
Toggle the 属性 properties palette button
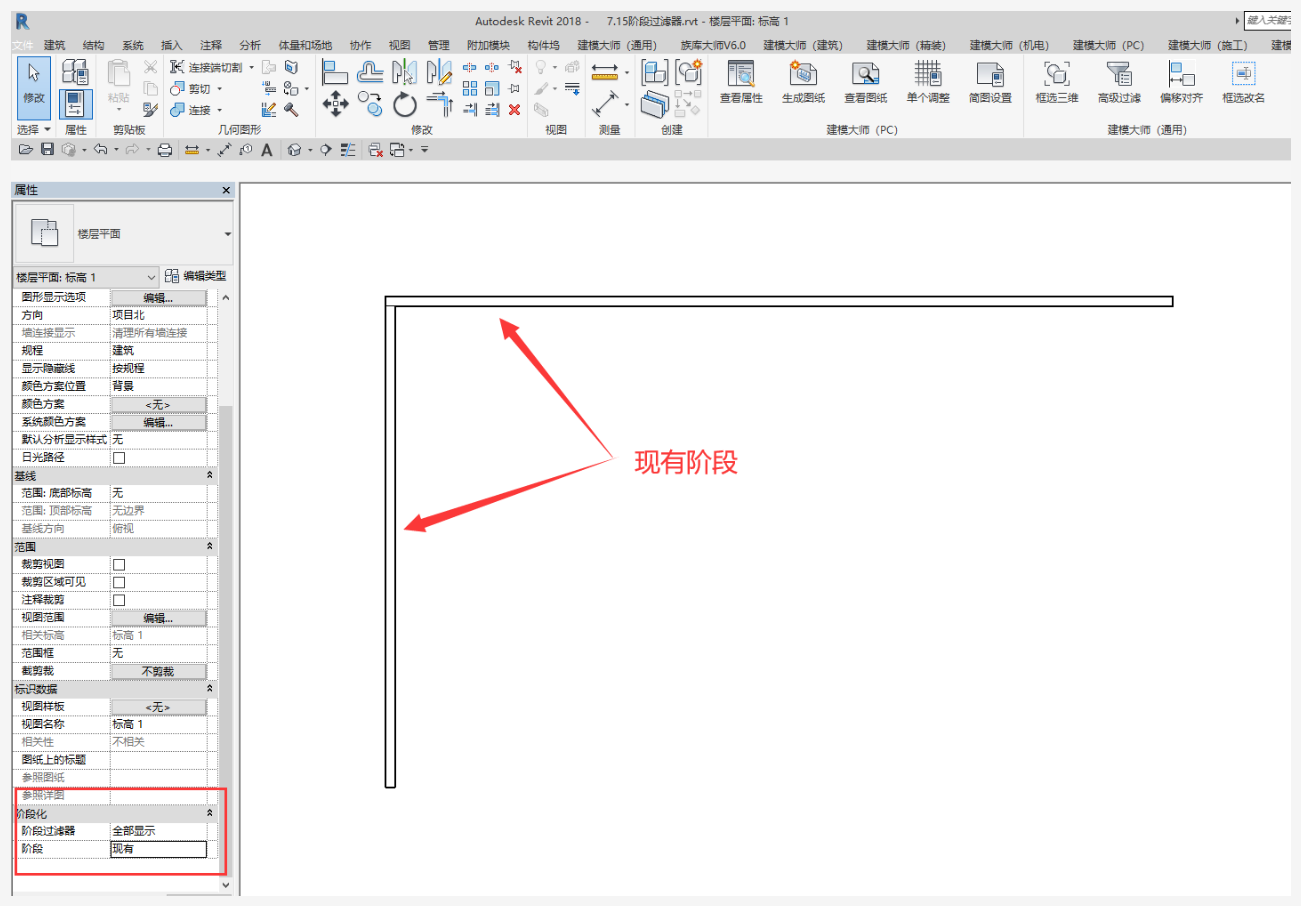[x=75, y=103]
